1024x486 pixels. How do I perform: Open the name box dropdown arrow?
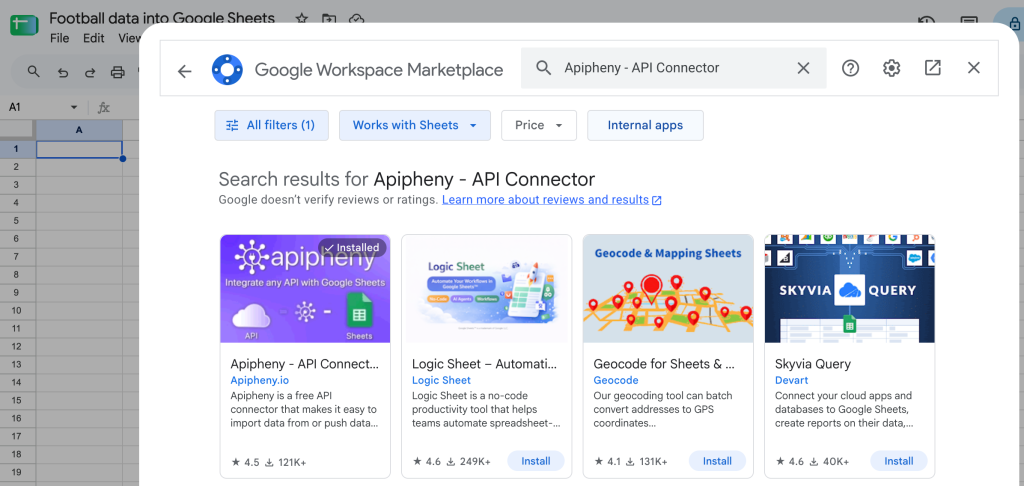74,107
